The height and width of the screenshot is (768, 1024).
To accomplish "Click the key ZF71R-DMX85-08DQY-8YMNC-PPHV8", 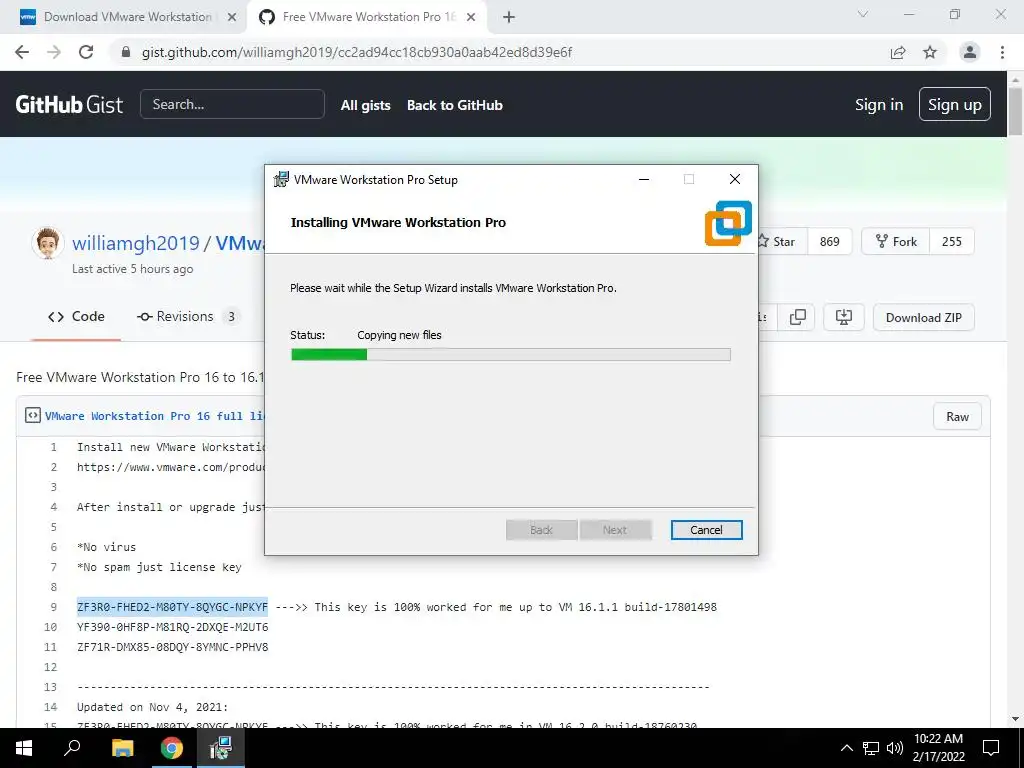I will 172,647.
